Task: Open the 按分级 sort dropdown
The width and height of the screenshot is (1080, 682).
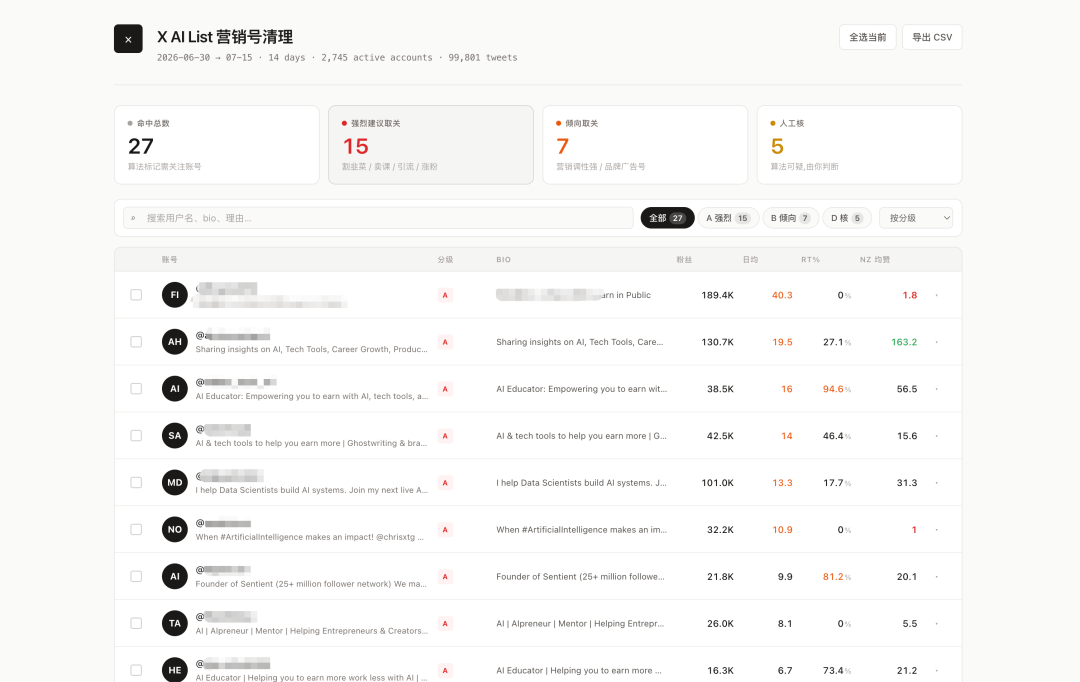Action: [916, 218]
